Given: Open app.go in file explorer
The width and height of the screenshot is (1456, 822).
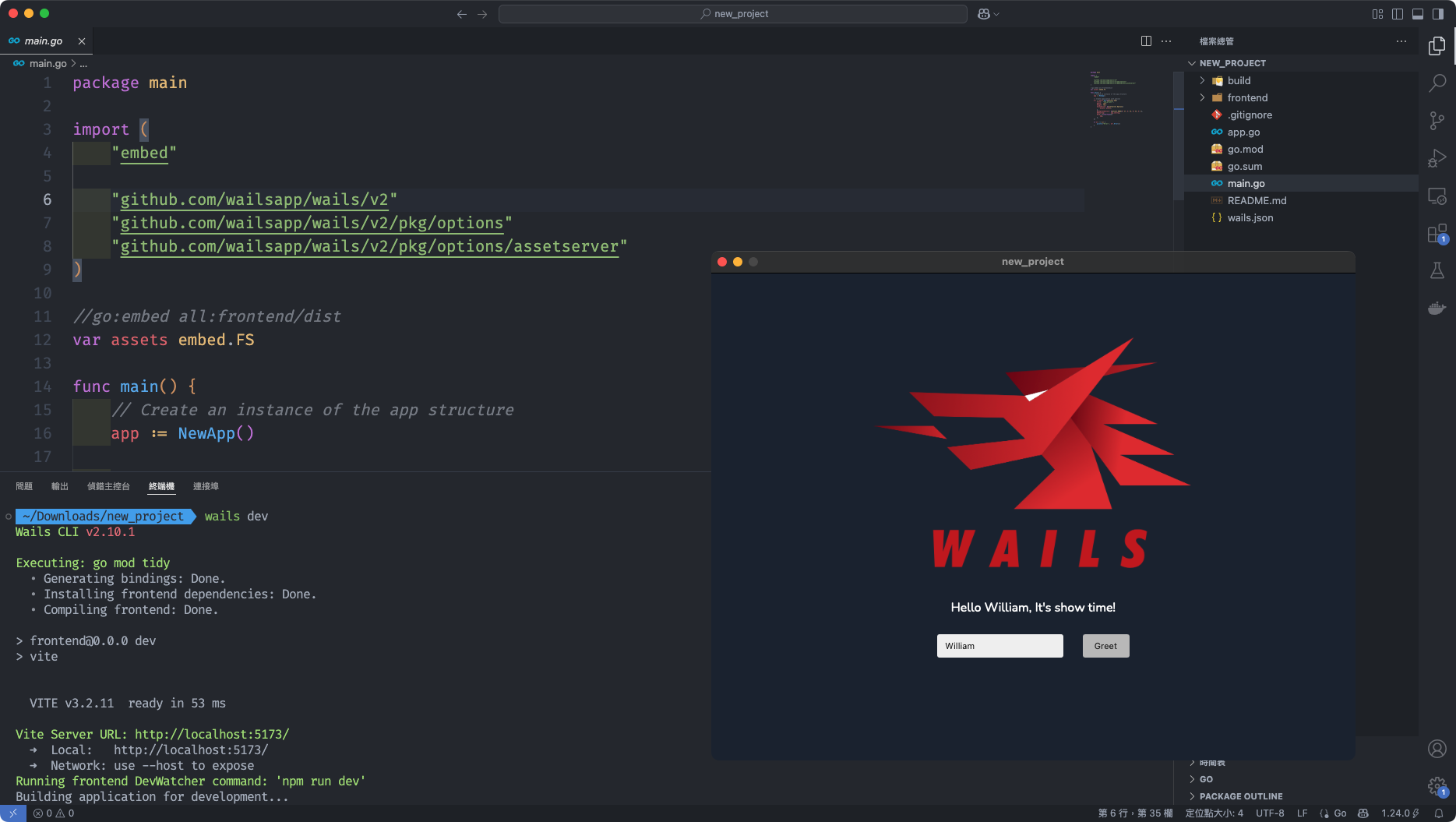Looking at the screenshot, I should click(1301, 132).
